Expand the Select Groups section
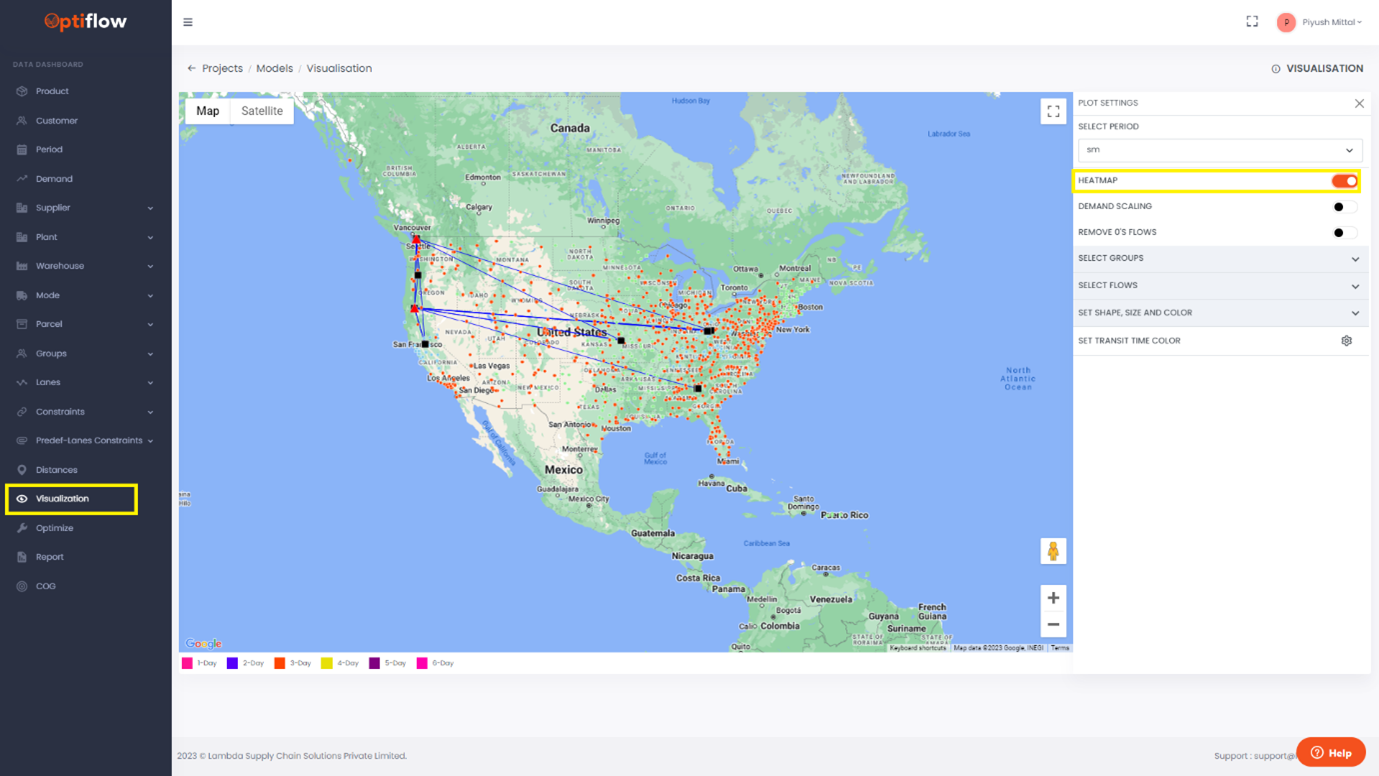The image size is (1379, 776). click(x=1219, y=259)
